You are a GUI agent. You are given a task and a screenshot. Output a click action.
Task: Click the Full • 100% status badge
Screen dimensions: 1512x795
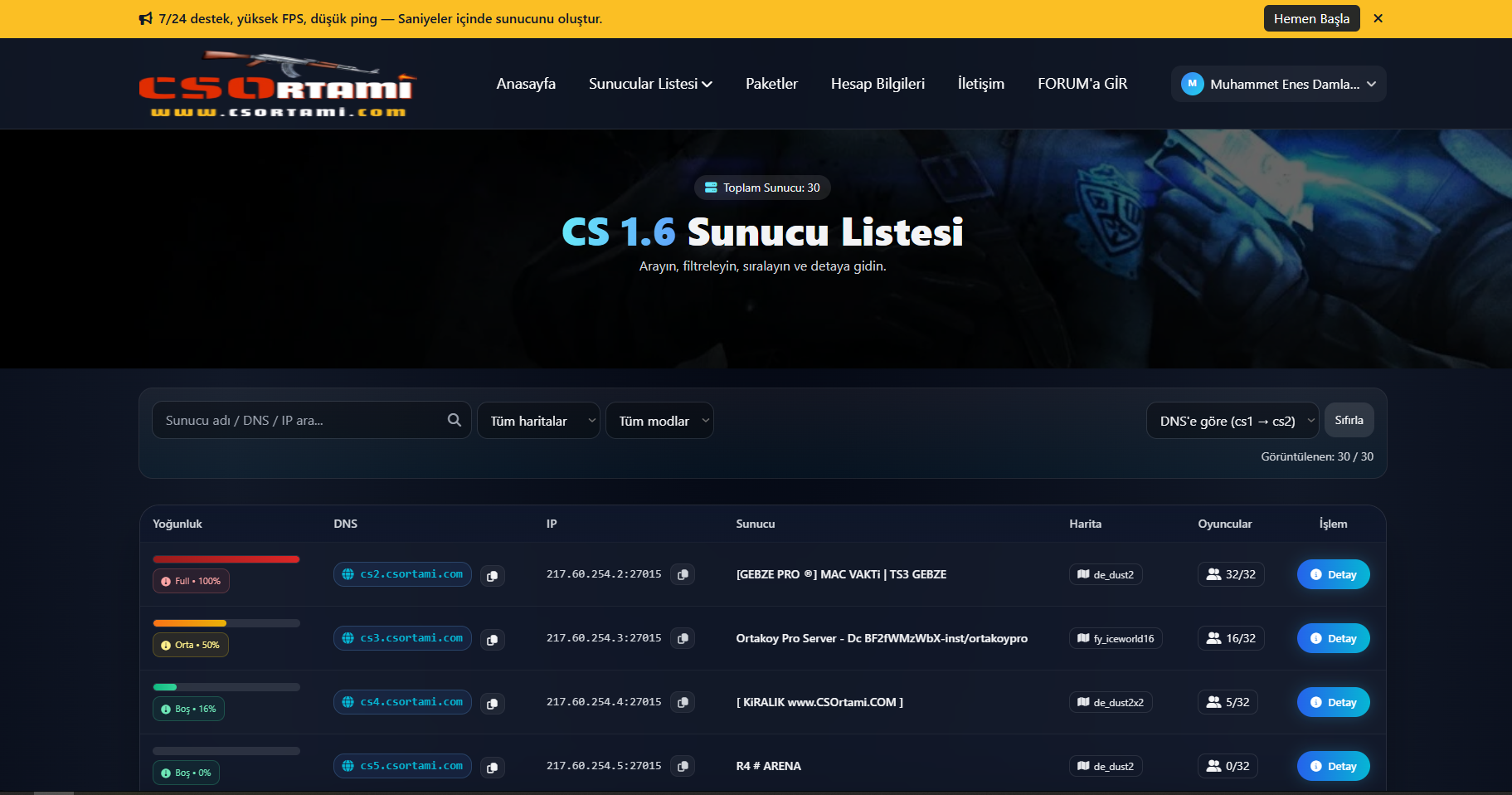click(x=191, y=581)
